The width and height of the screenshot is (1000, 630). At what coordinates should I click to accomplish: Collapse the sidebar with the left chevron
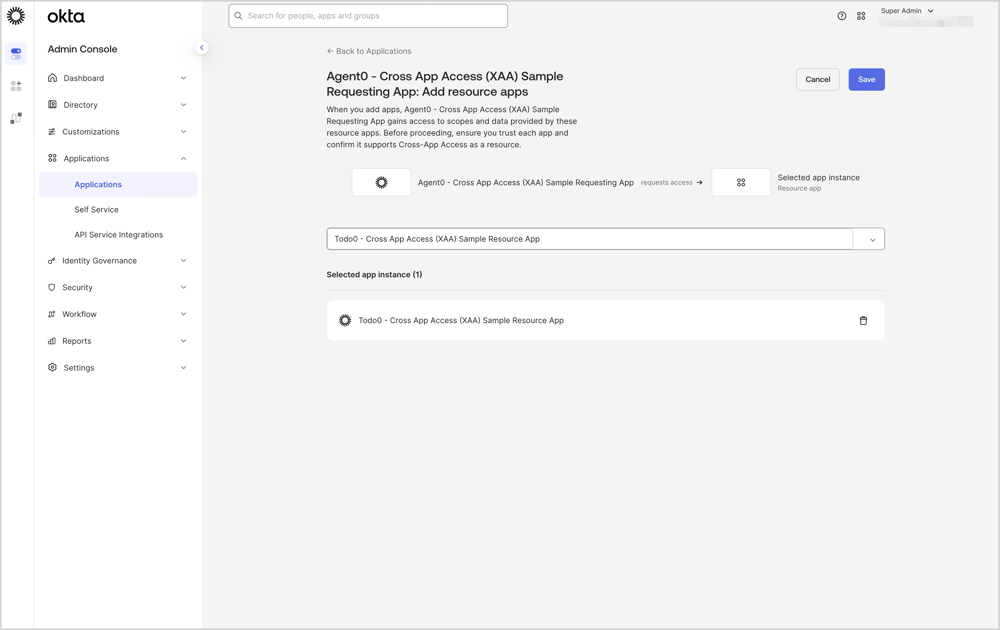coord(202,46)
